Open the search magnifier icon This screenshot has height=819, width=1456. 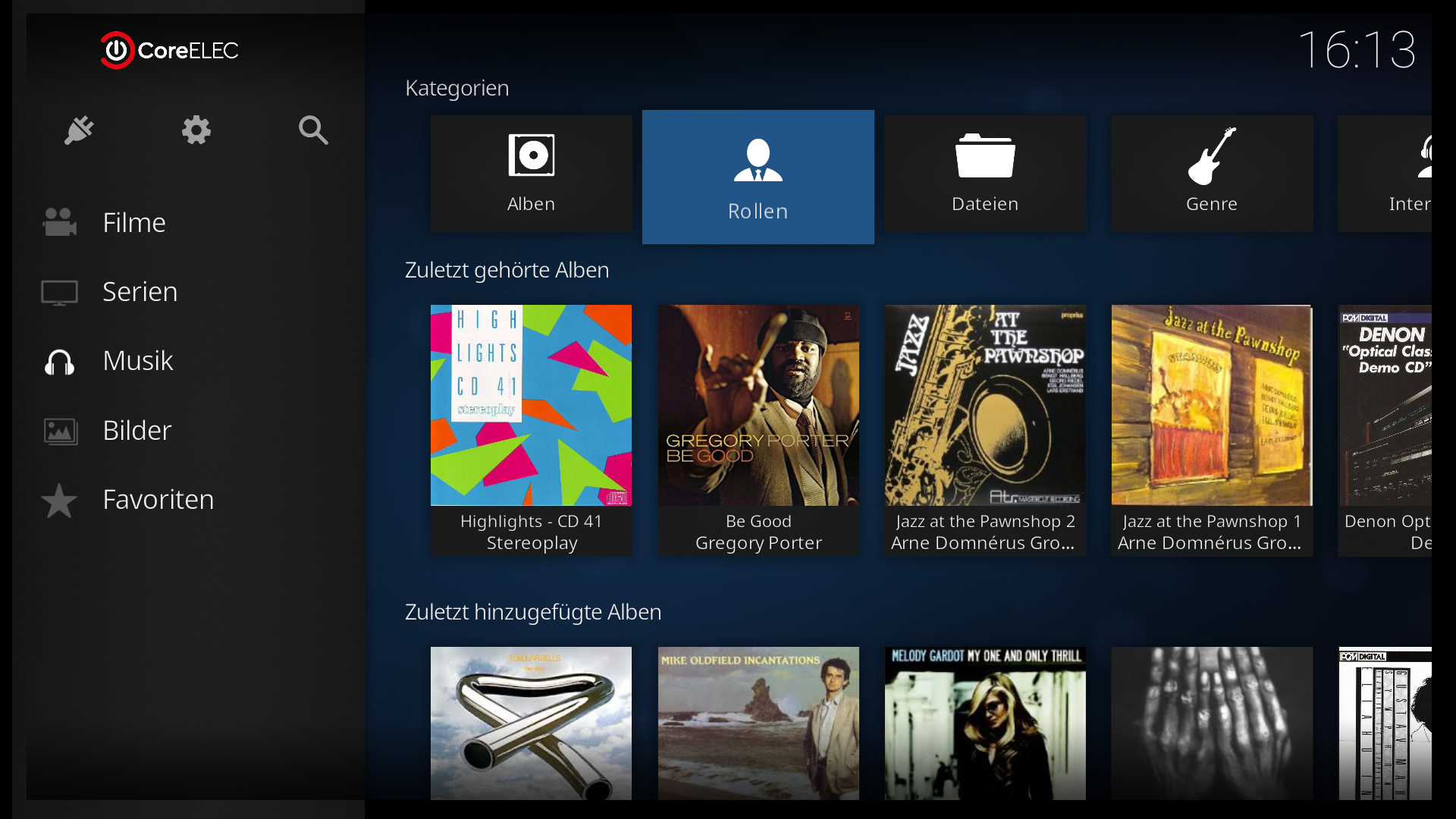click(x=313, y=130)
